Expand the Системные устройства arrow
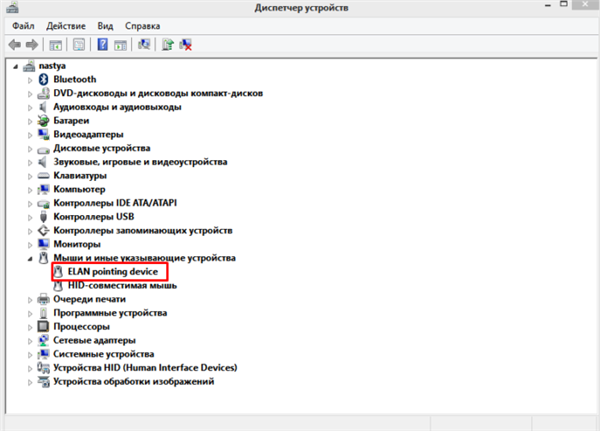The height and width of the screenshot is (431, 600). pos(30,355)
